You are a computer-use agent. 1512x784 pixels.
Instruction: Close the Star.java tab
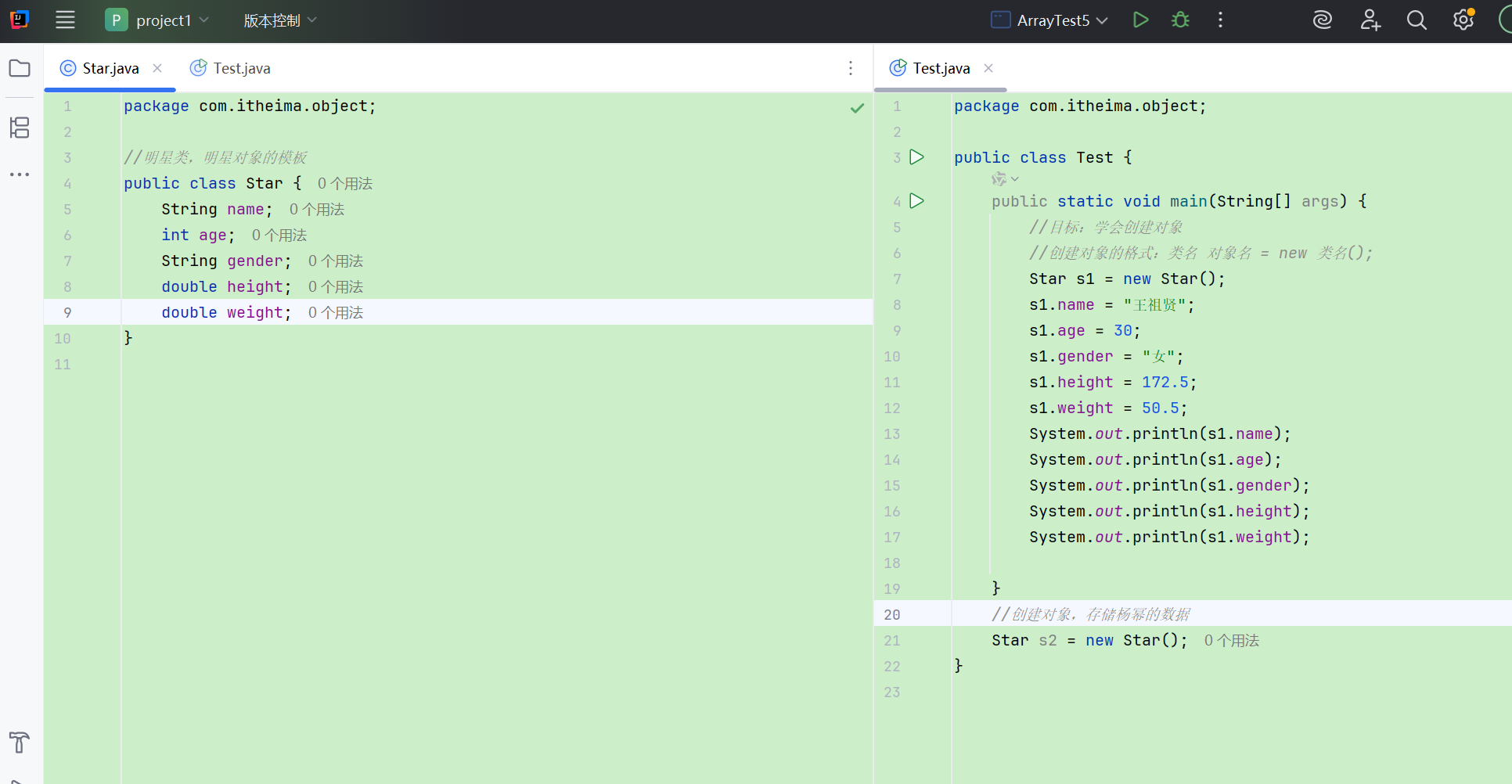click(x=157, y=68)
